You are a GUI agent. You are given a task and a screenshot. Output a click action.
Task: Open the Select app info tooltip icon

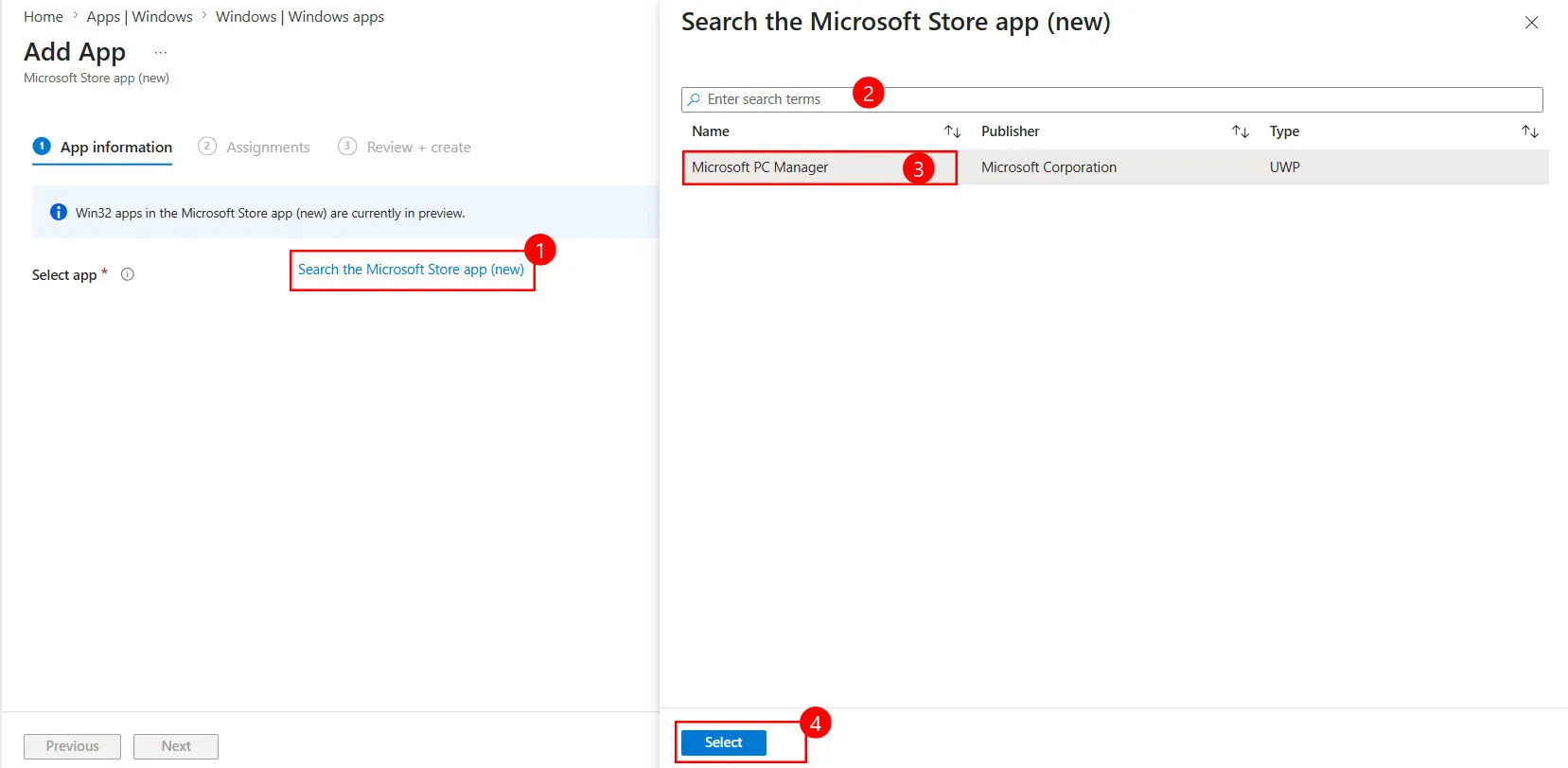(128, 274)
